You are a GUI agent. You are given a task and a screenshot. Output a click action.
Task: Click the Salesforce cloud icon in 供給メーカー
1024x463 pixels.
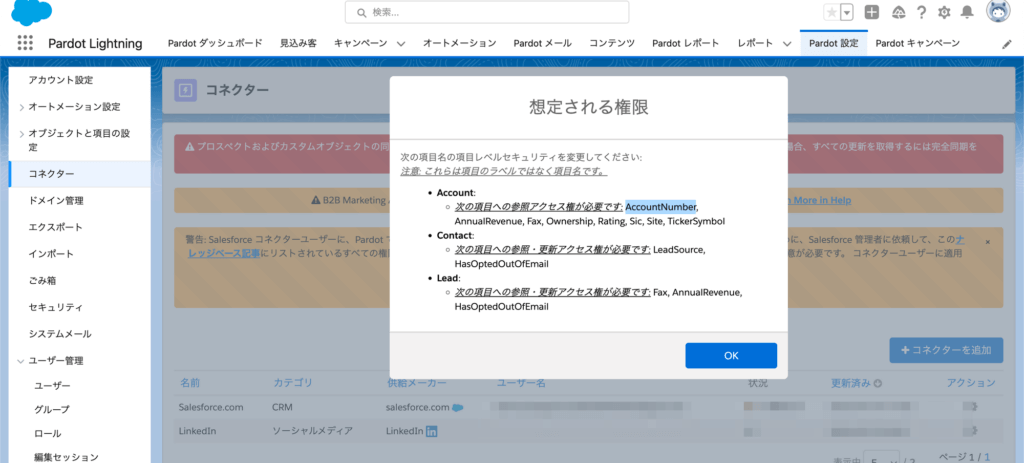(457, 407)
